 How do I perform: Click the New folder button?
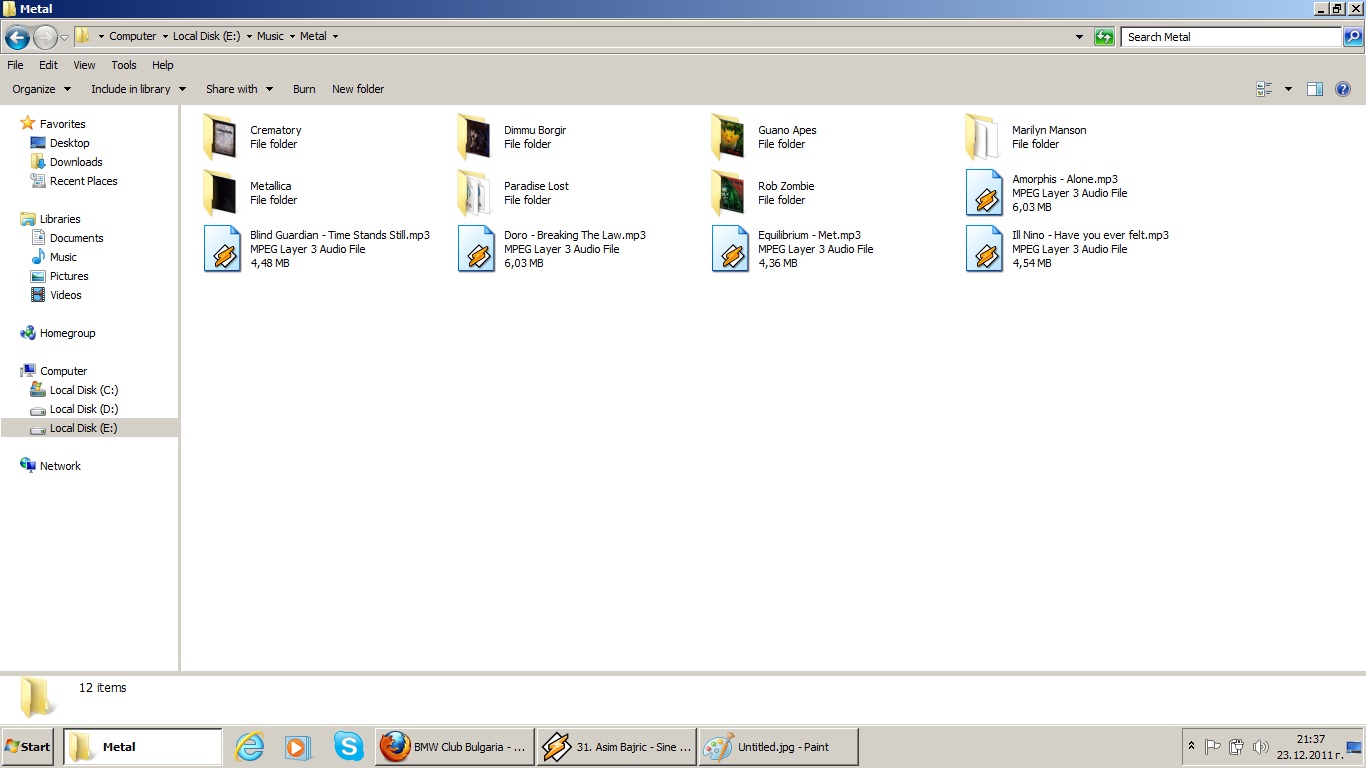click(x=358, y=89)
